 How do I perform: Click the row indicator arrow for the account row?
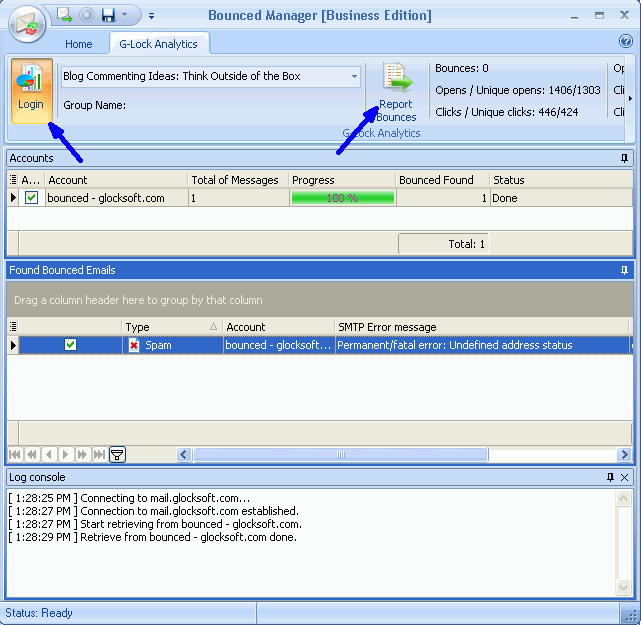click(x=13, y=198)
